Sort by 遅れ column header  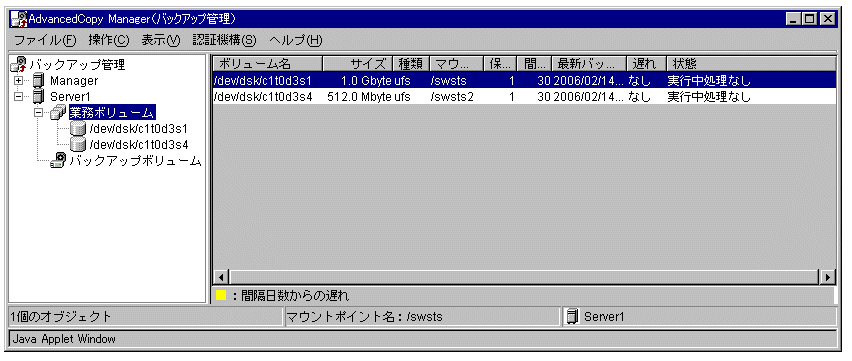646,64
